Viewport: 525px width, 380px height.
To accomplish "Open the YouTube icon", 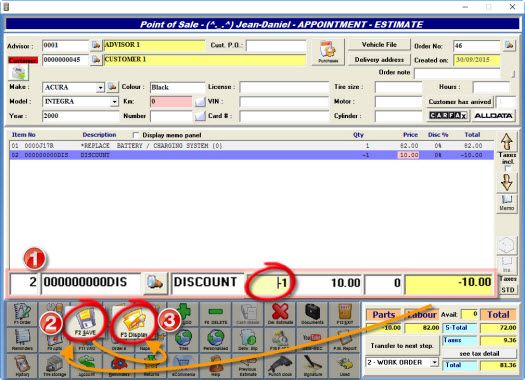I will [x=312, y=339].
